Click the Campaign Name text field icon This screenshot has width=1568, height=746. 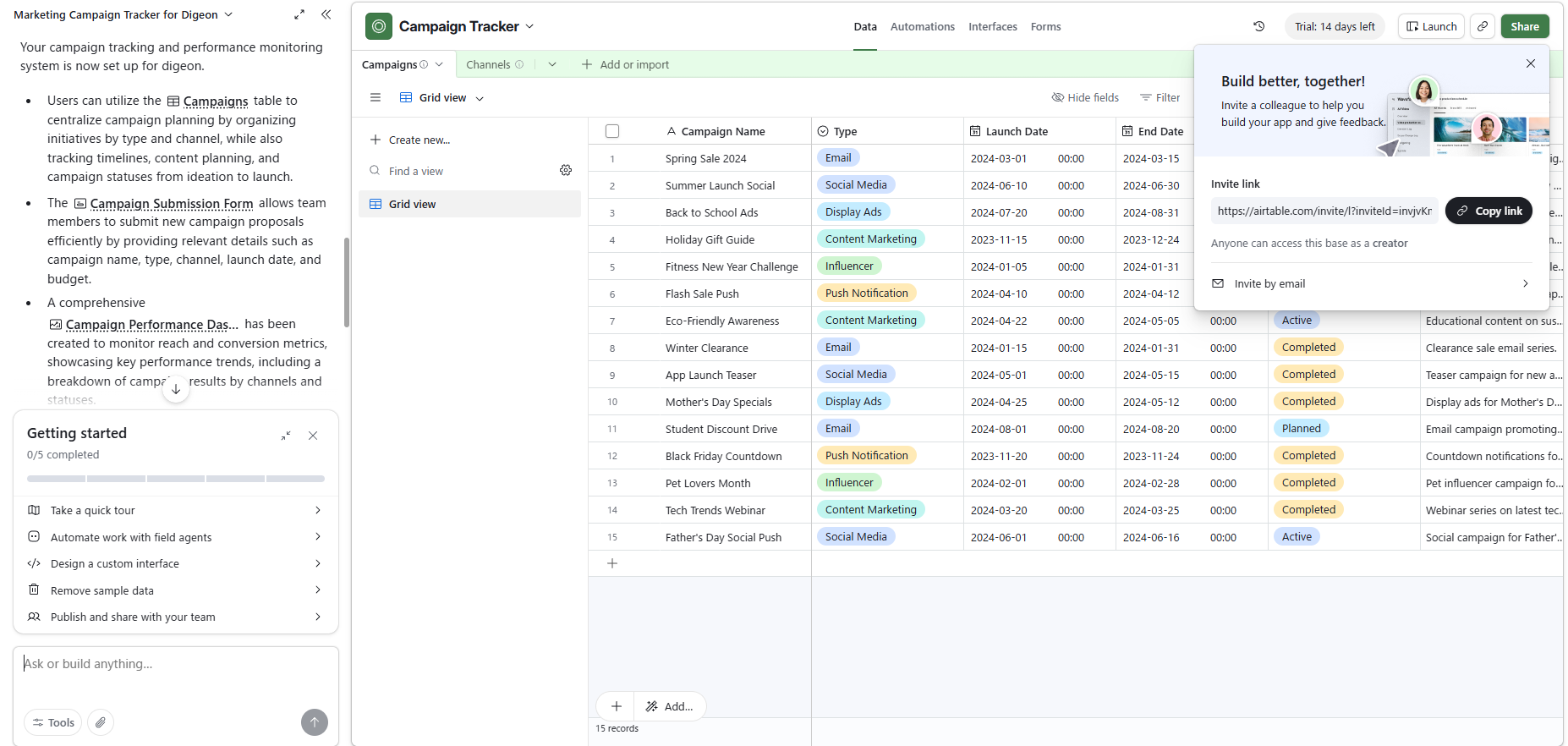672,131
